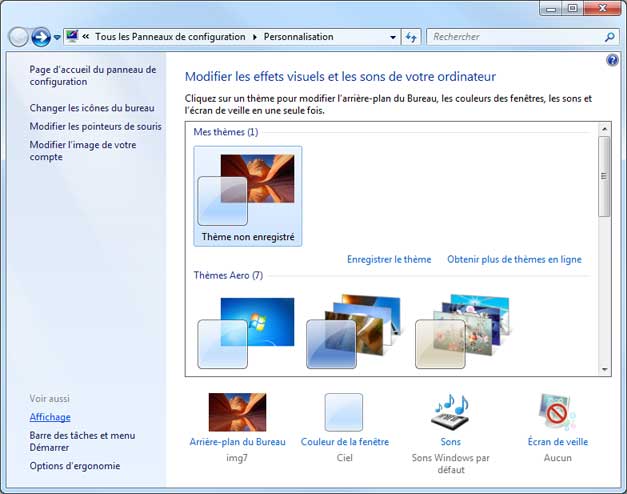Click 'Enregistrer le thème' link

pos(389,259)
